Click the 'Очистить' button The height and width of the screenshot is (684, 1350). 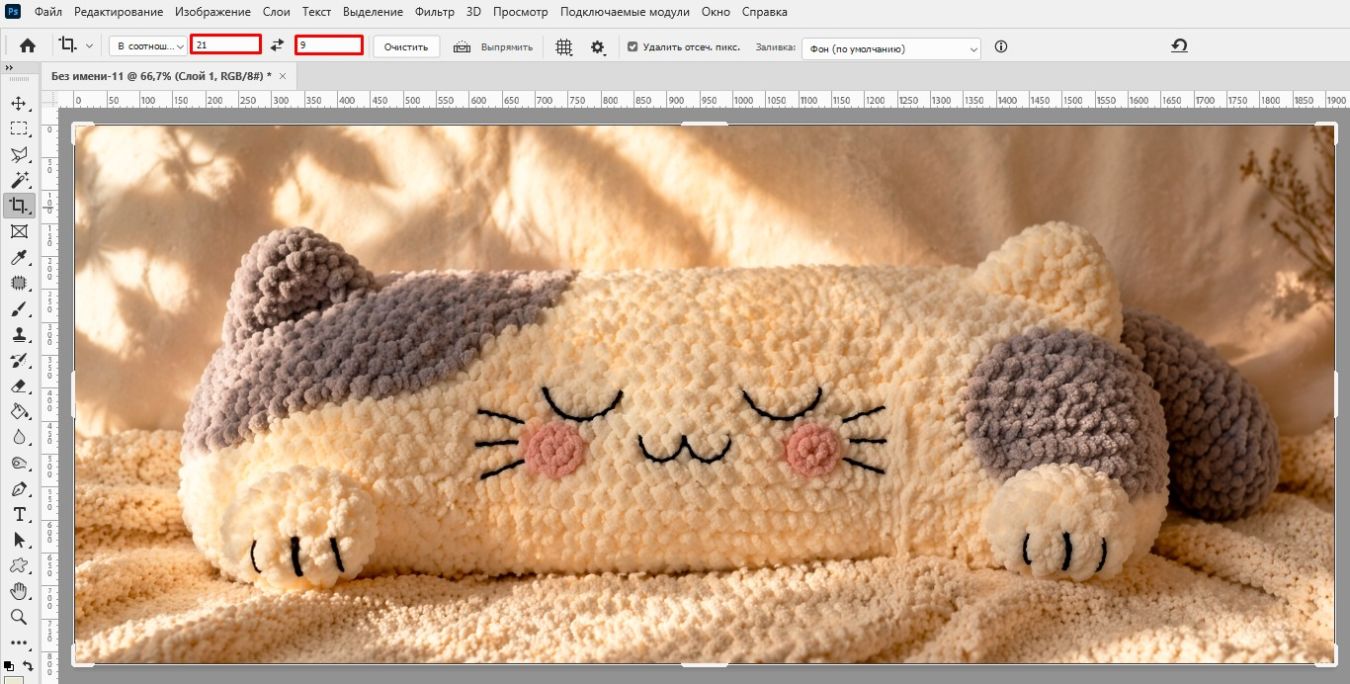click(x=406, y=47)
